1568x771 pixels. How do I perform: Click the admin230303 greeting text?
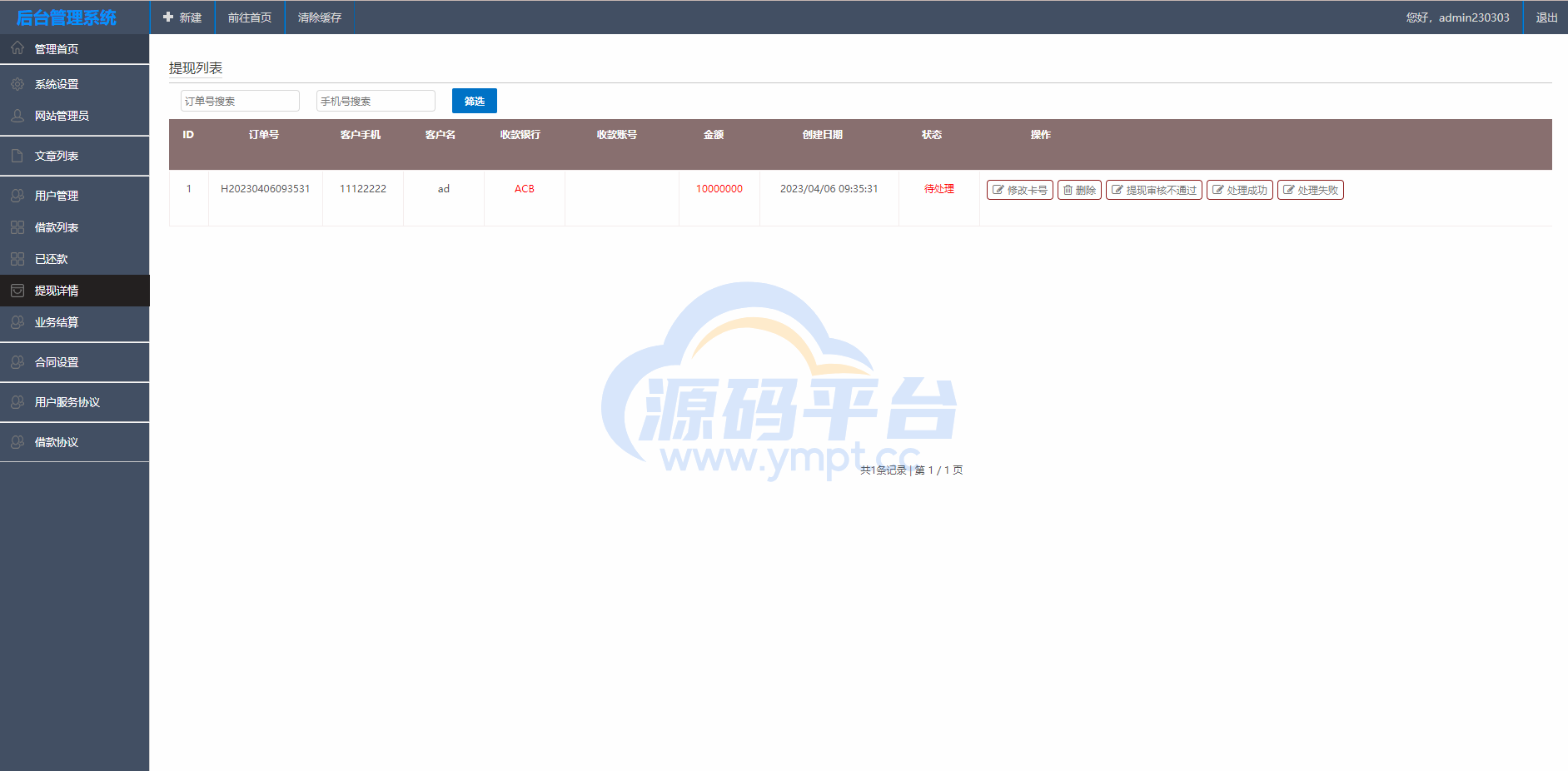(x=1457, y=17)
